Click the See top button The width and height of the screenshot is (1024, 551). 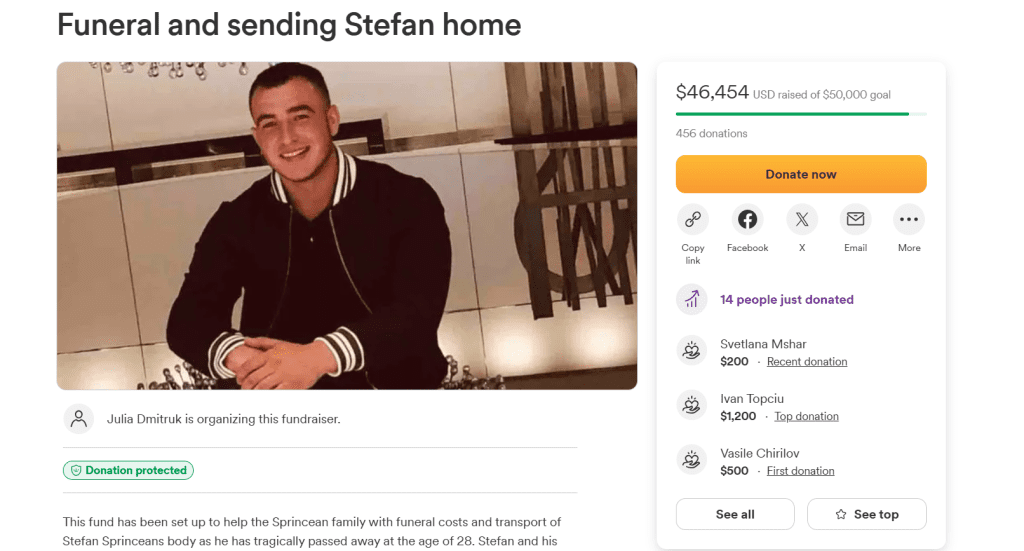click(866, 514)
